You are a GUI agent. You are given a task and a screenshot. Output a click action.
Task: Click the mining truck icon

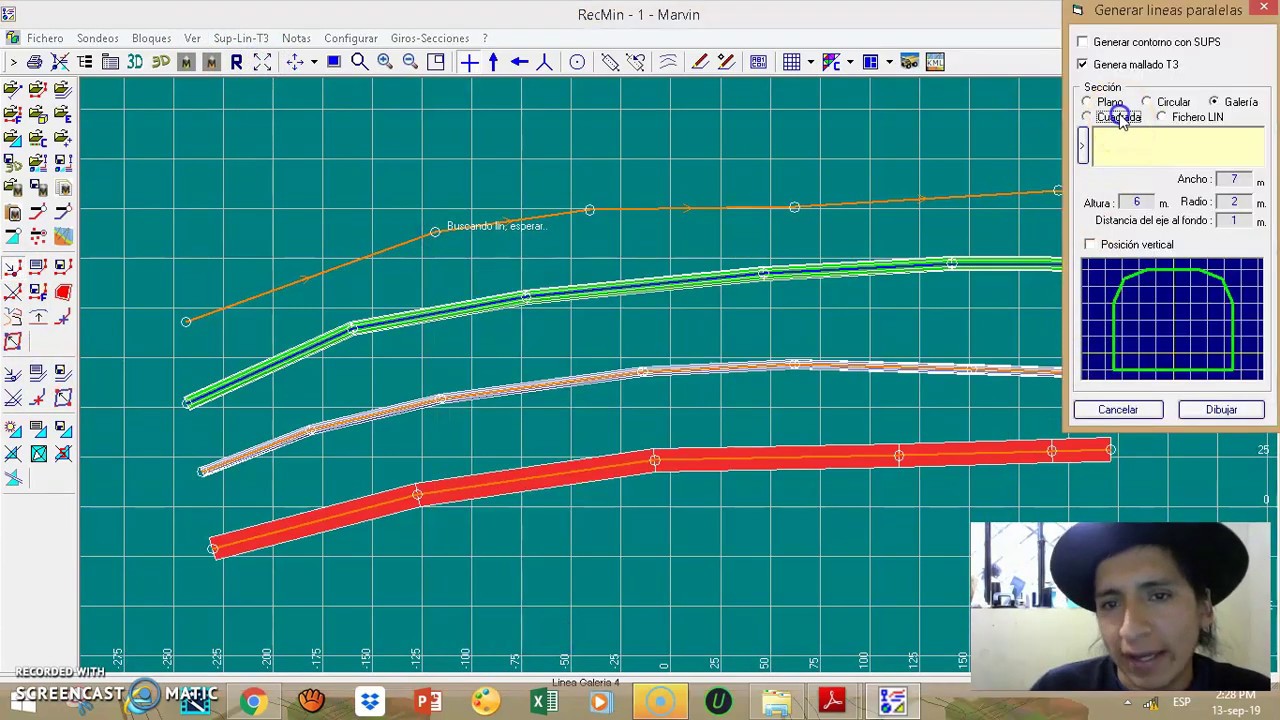point(909,62)
